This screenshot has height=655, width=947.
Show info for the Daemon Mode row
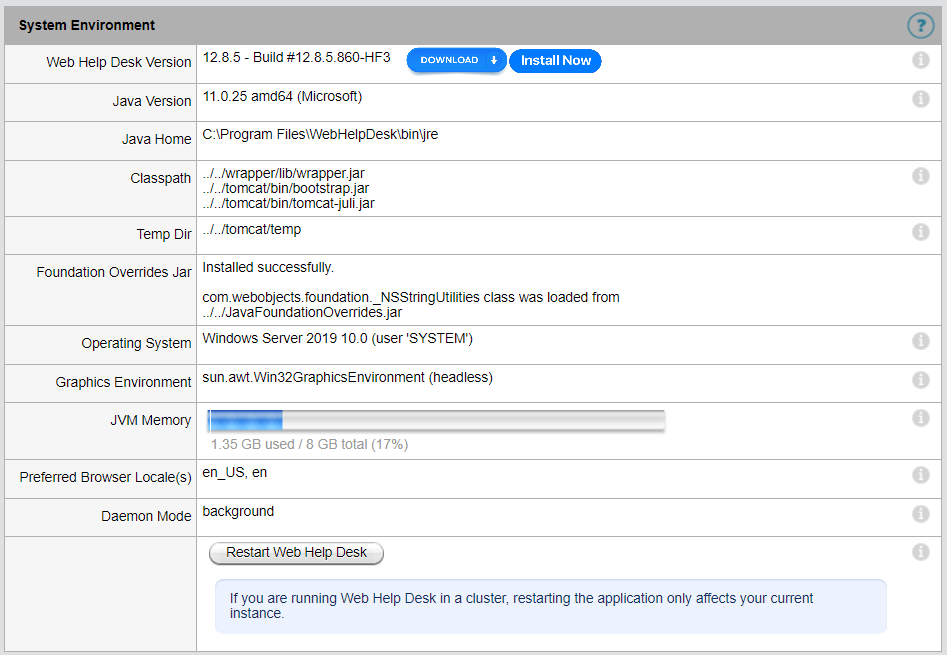920,514
